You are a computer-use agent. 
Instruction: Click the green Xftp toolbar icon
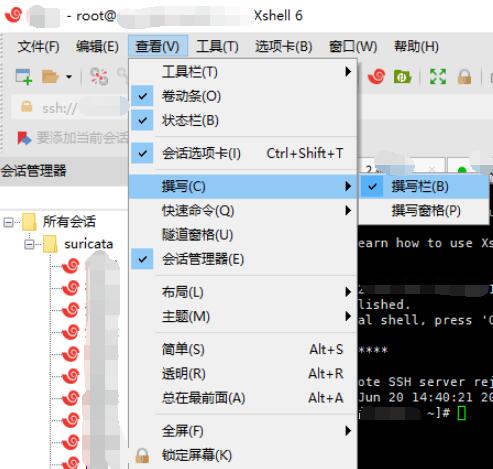pos(402,77)
